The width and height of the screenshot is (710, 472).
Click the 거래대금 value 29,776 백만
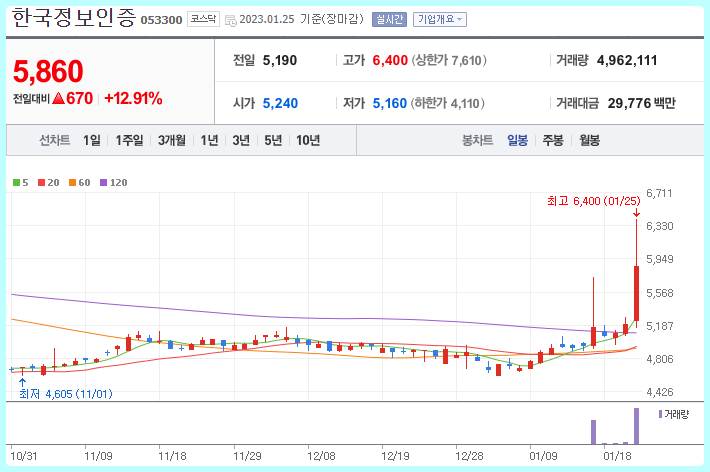[641, 103]
